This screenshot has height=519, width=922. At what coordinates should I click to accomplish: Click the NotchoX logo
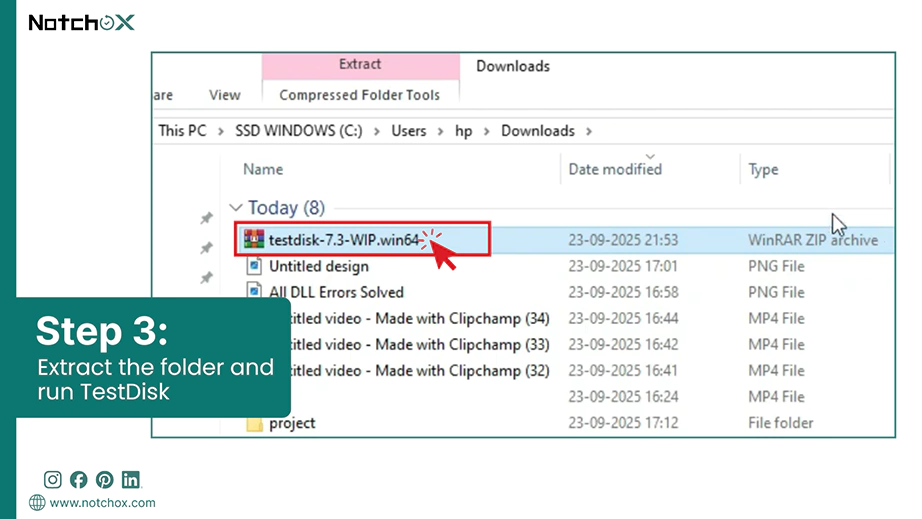tap(82, 22)
